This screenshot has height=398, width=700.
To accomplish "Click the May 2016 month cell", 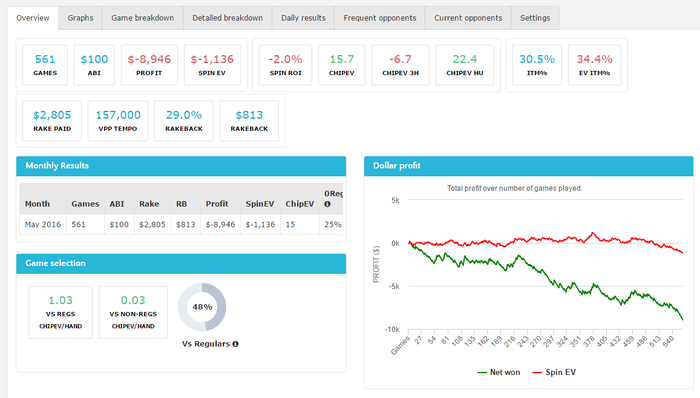I will point(43,224).
